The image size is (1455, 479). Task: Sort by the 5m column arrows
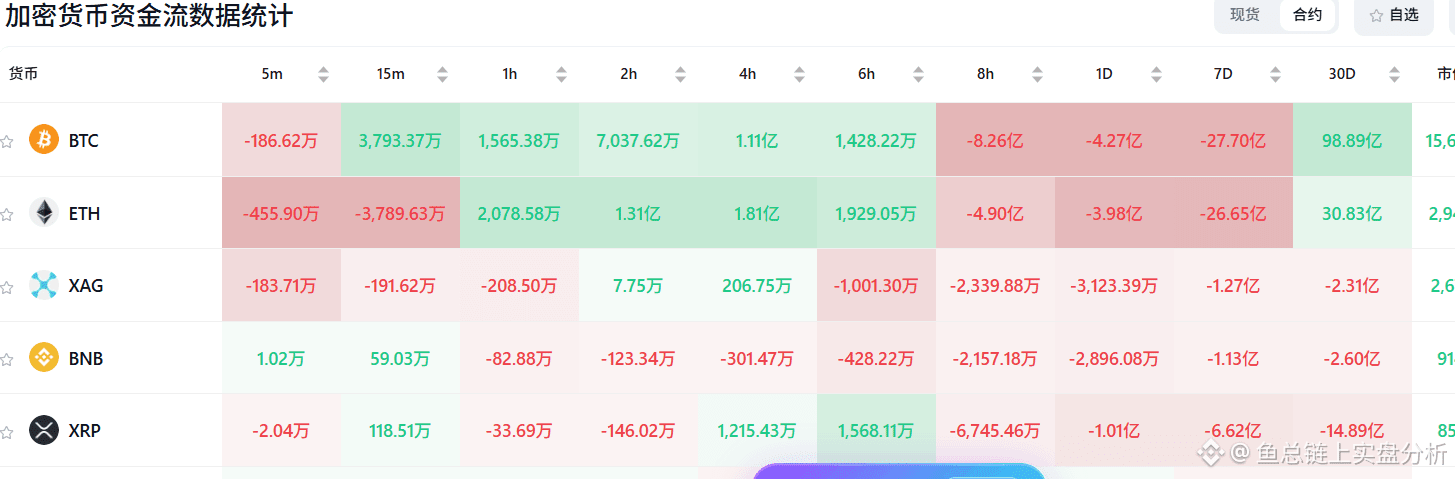[x=323, y=74]
